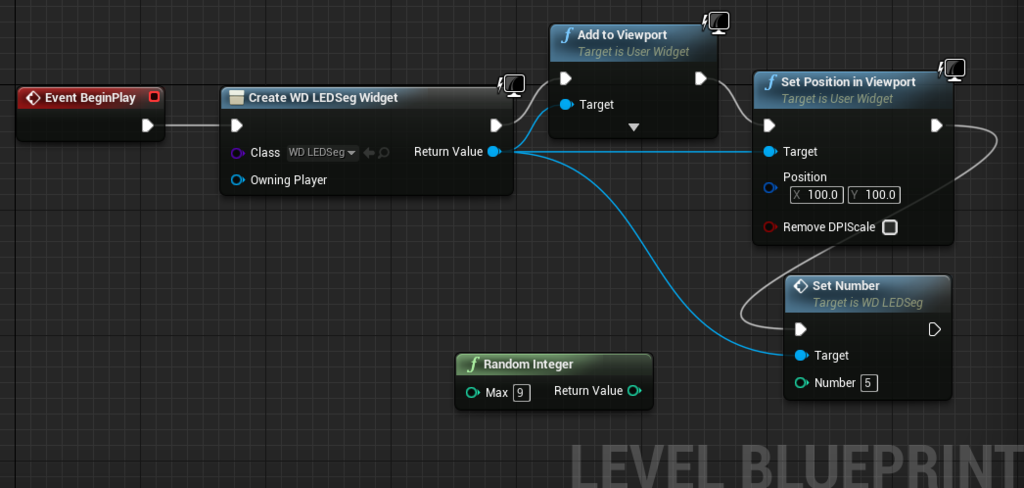The image size is (1024, 488).
Task: Click the Set Position in Viewport Target pin
Action: [770, 152]
